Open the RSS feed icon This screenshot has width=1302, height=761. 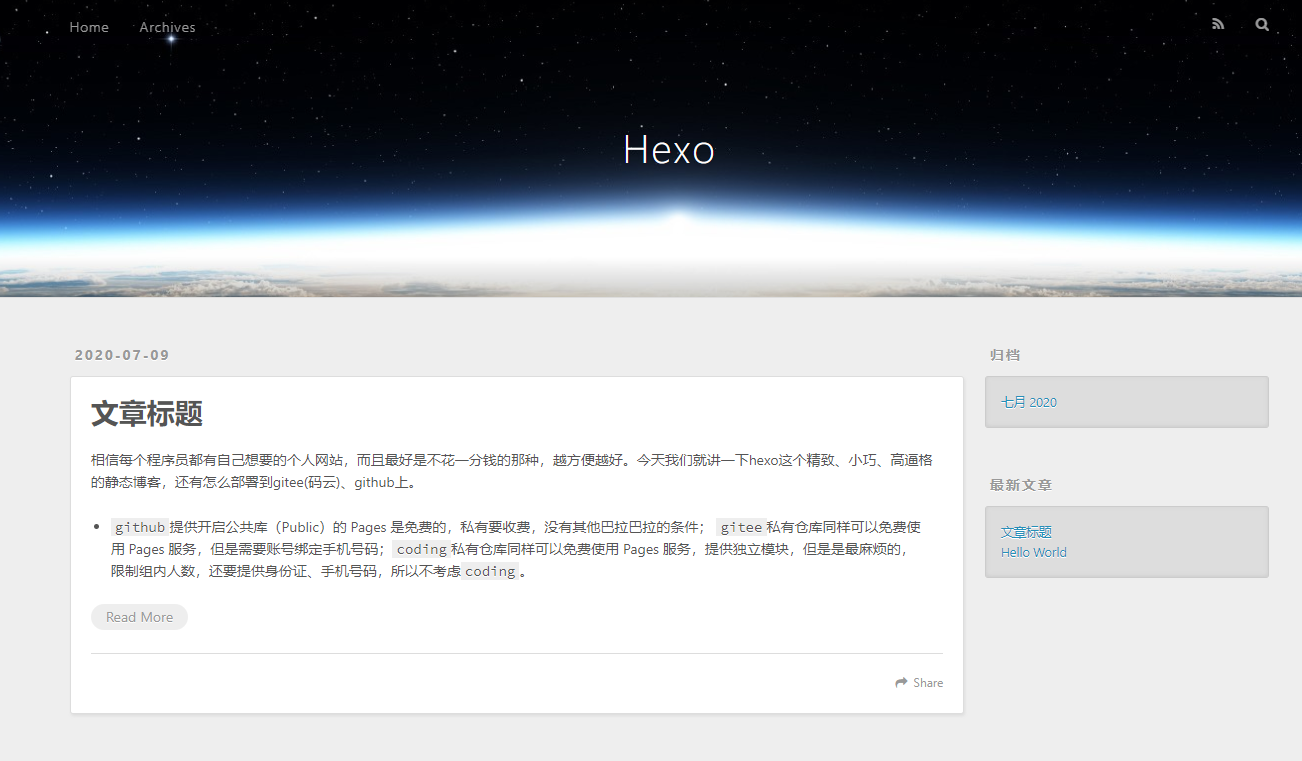pyautogui.click(x=1217, y=25)
